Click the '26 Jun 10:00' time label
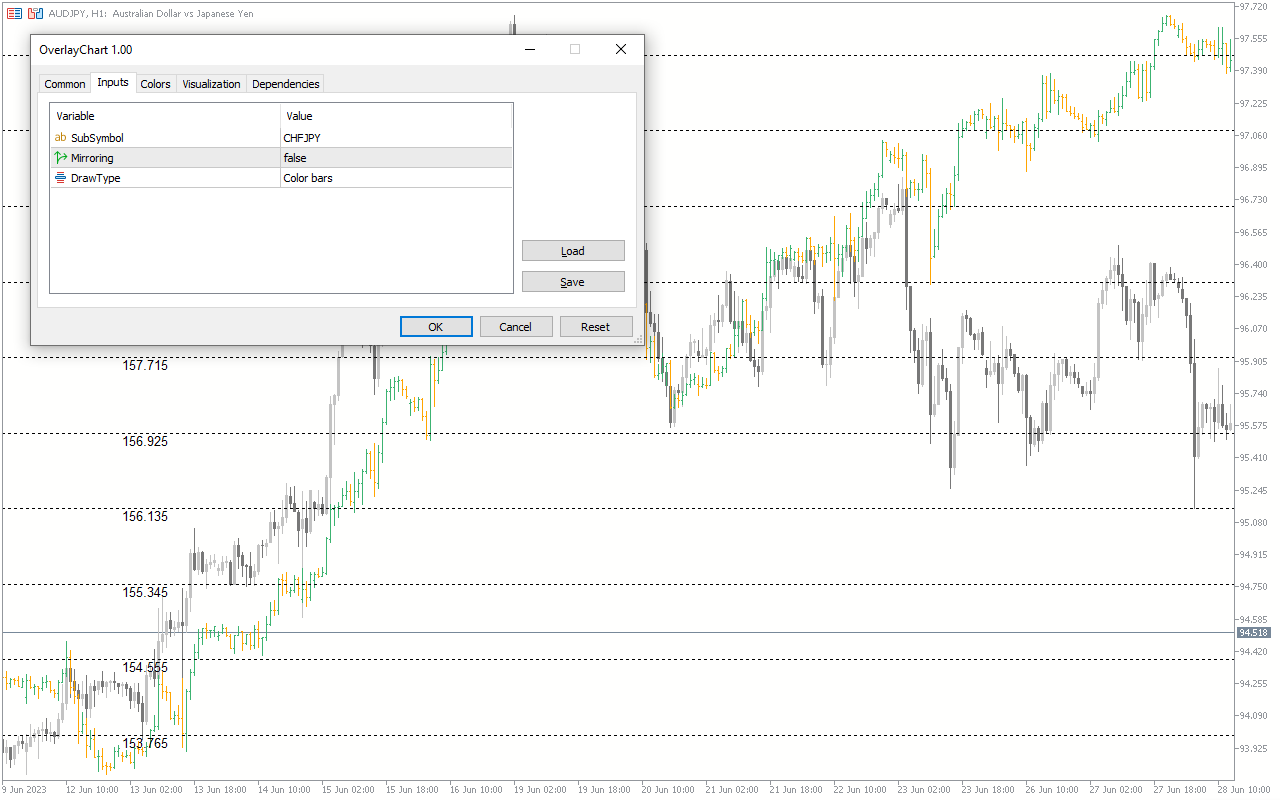This screenshot has height=800, width=1280. [1052, 790]
